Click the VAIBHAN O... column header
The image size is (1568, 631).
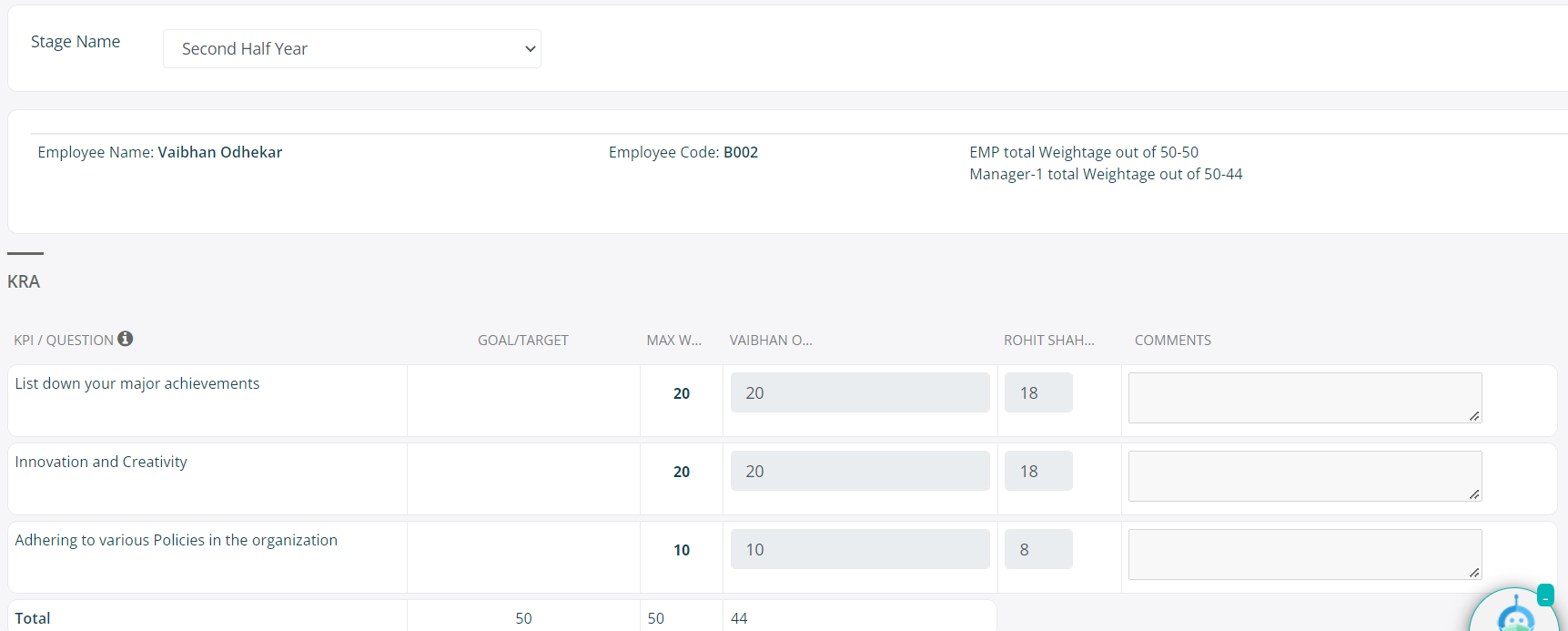771,341
